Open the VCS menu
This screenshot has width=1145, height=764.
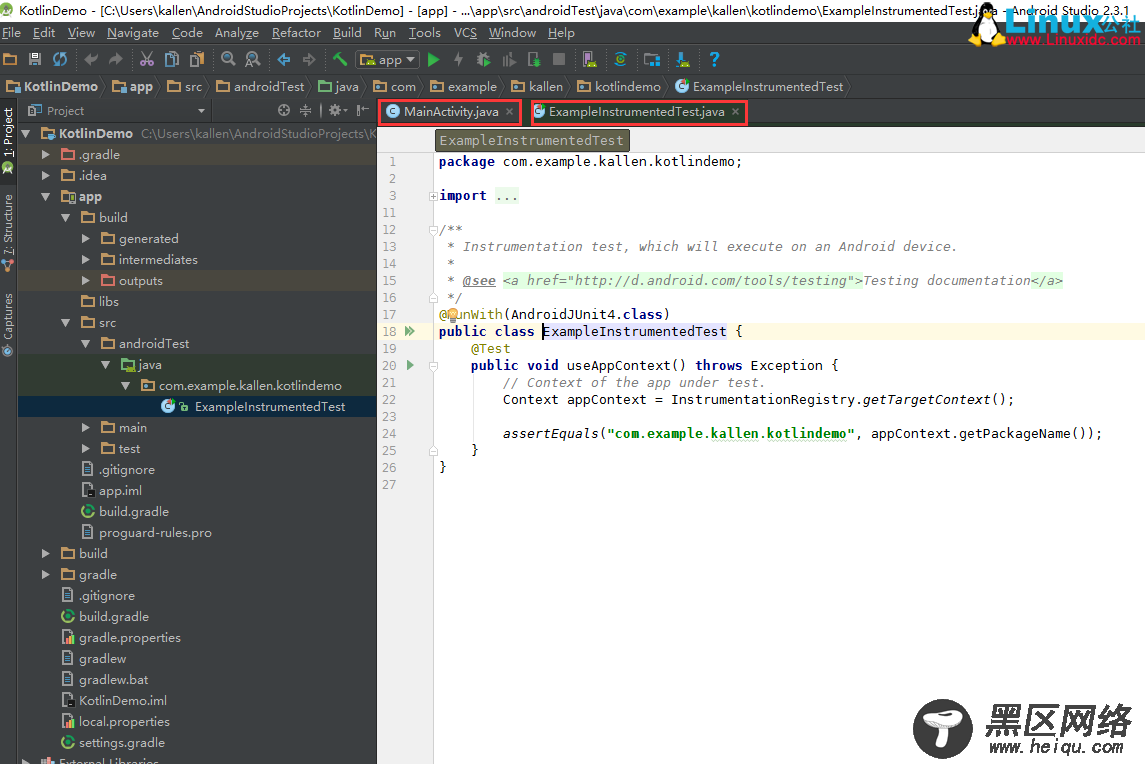click(x=465, y=33)
